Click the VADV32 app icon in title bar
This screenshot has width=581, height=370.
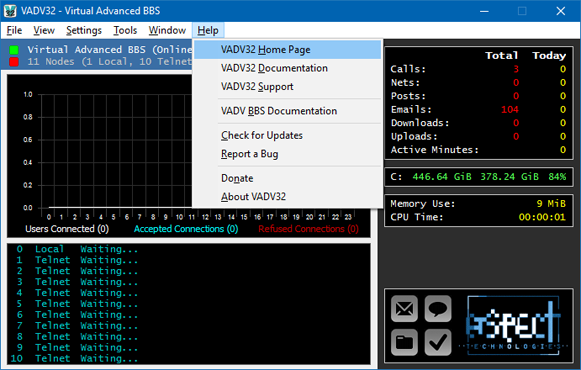10,11
